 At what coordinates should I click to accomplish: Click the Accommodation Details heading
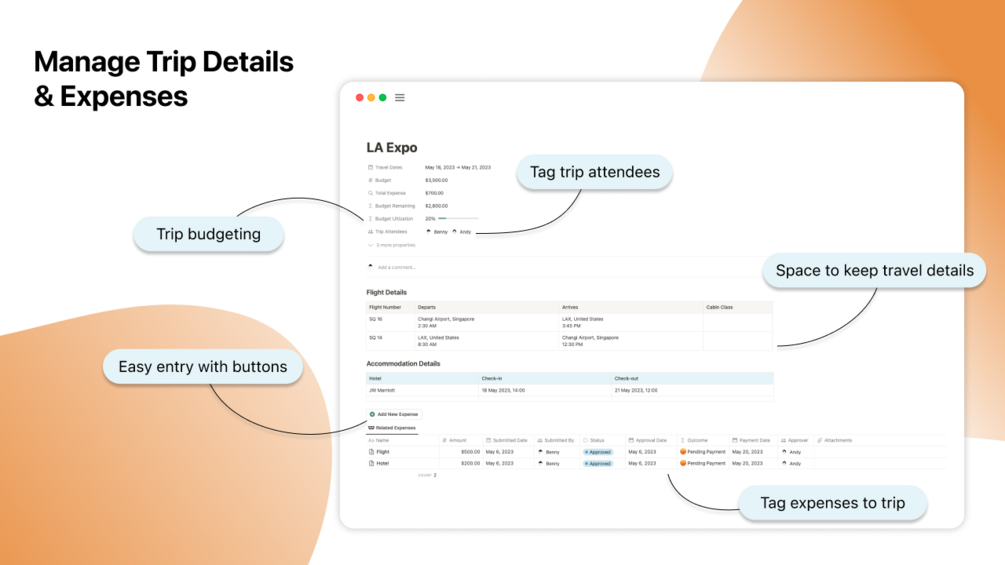[403, 363]
